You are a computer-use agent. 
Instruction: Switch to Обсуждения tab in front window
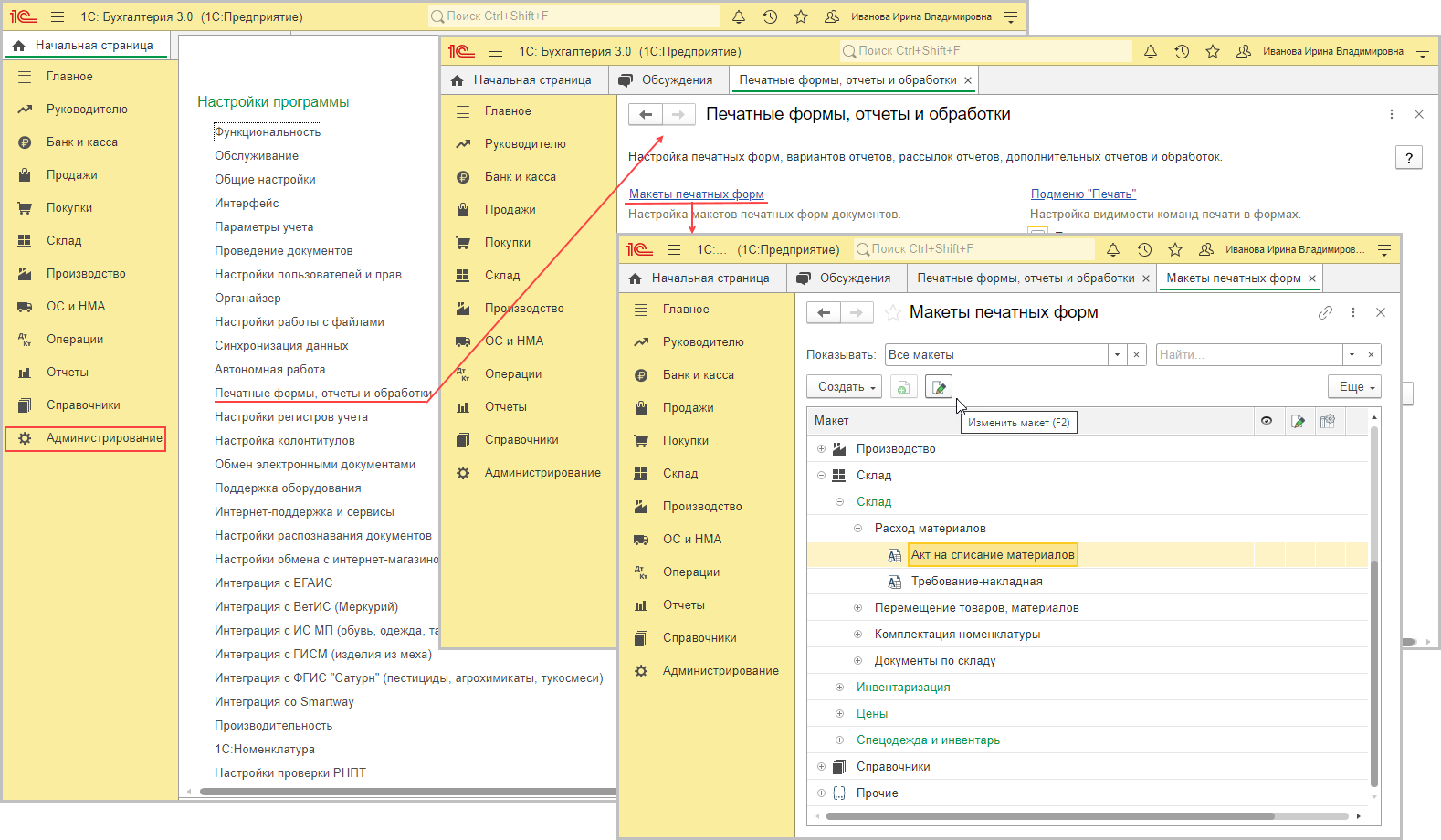[x=846, y=278]
